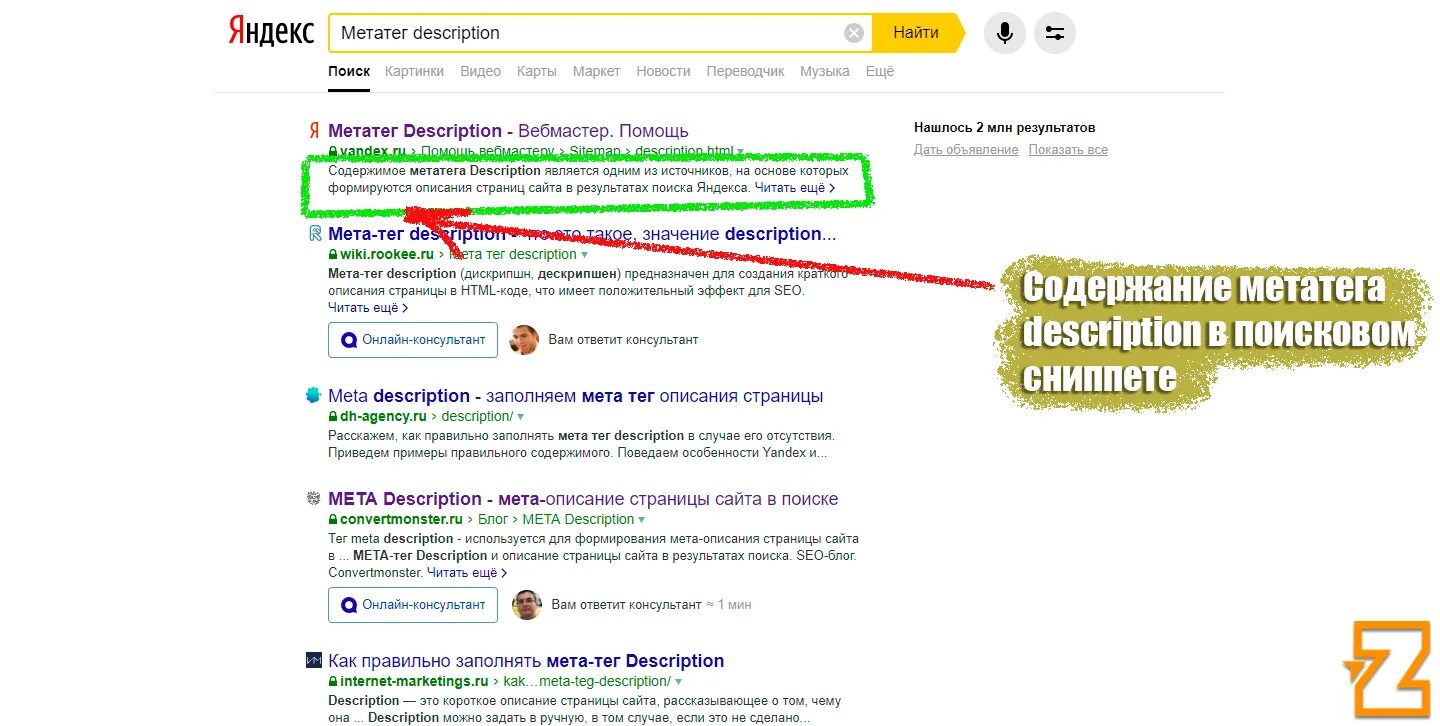This screenshot has width=1440, height=726.
Task: Click the convertmonster.ru result favicon
Action: 313,498
